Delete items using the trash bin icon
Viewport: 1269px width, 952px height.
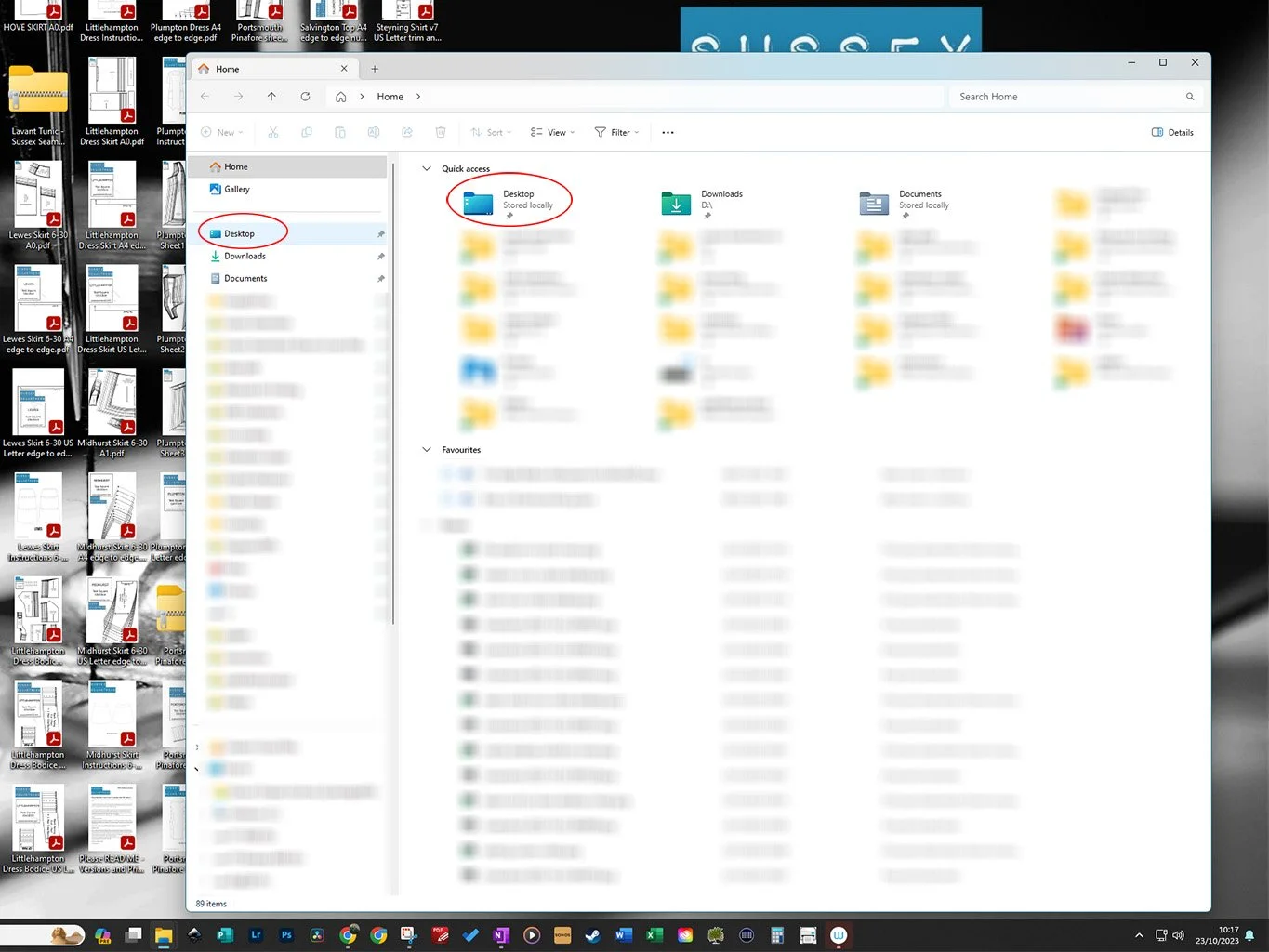441,132
